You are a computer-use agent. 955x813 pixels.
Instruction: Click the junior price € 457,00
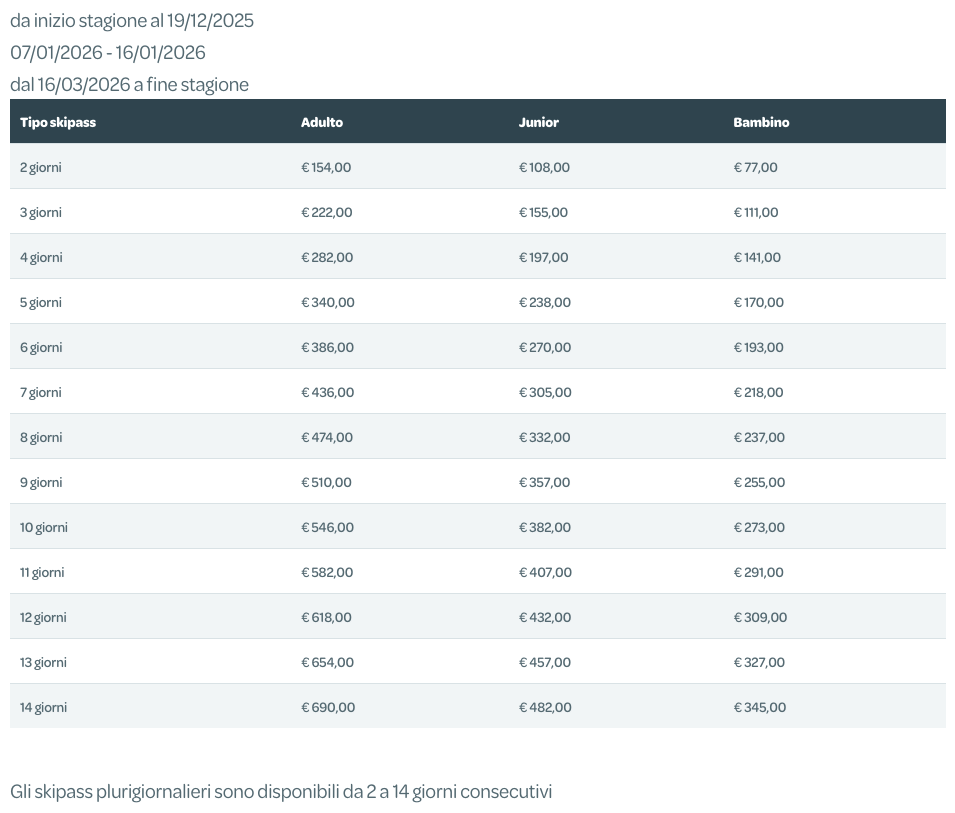(x=545, y=662)
